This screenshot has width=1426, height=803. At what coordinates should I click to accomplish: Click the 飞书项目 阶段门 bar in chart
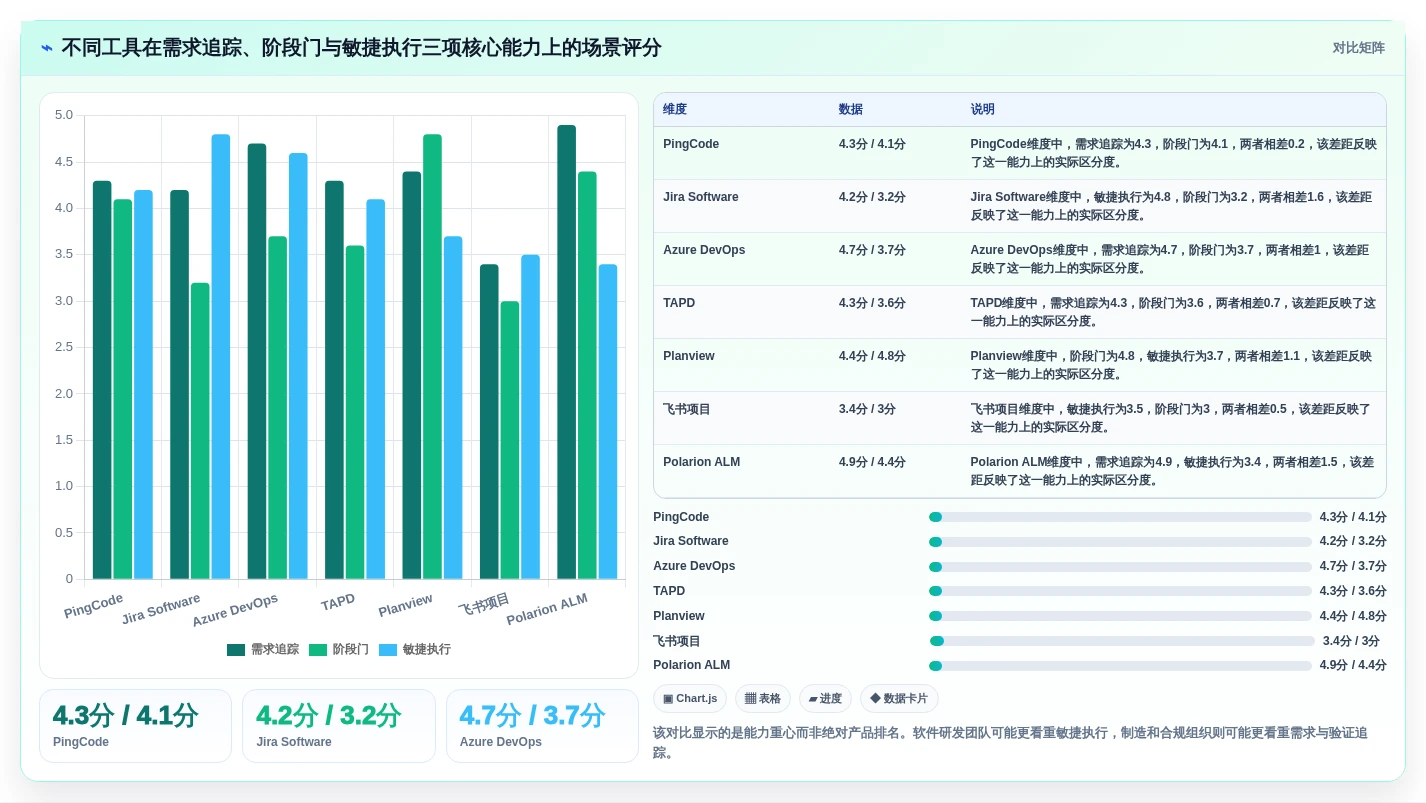click(510, 440)
